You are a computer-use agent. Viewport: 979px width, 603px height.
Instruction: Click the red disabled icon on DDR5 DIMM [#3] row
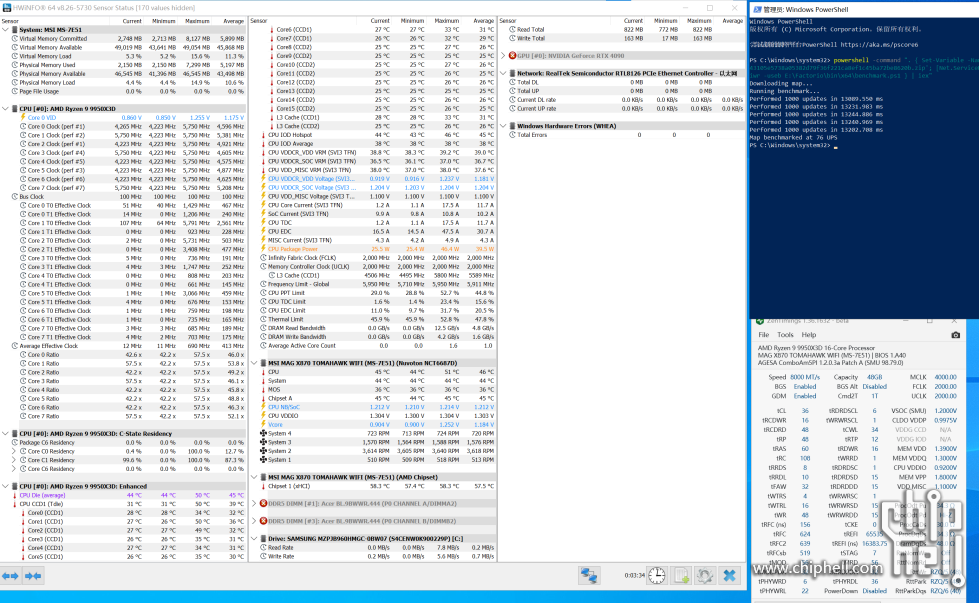[263, 521]
